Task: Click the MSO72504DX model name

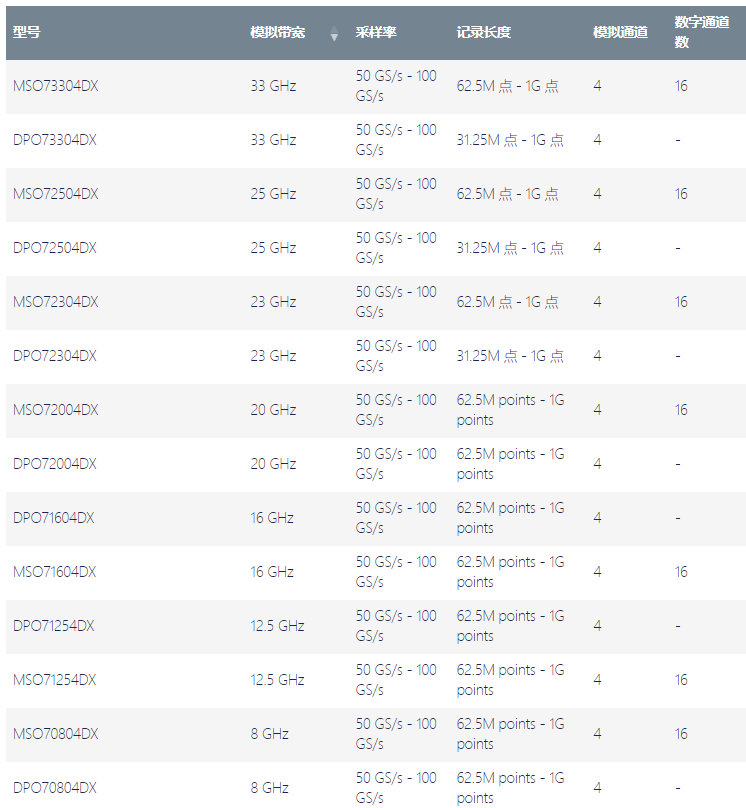Action: [x=55, y=194]
